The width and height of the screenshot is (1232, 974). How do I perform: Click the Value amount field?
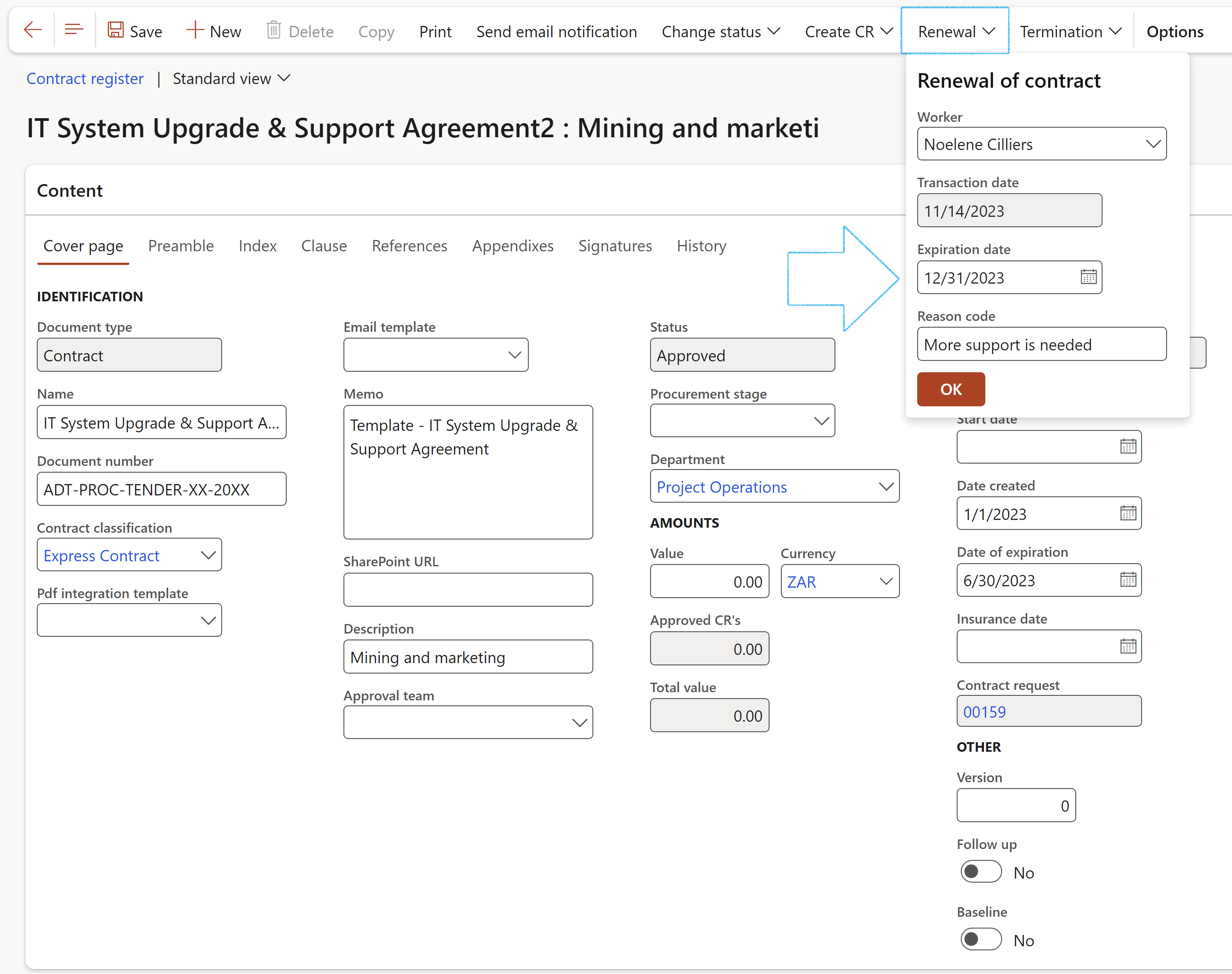(710, 582)
